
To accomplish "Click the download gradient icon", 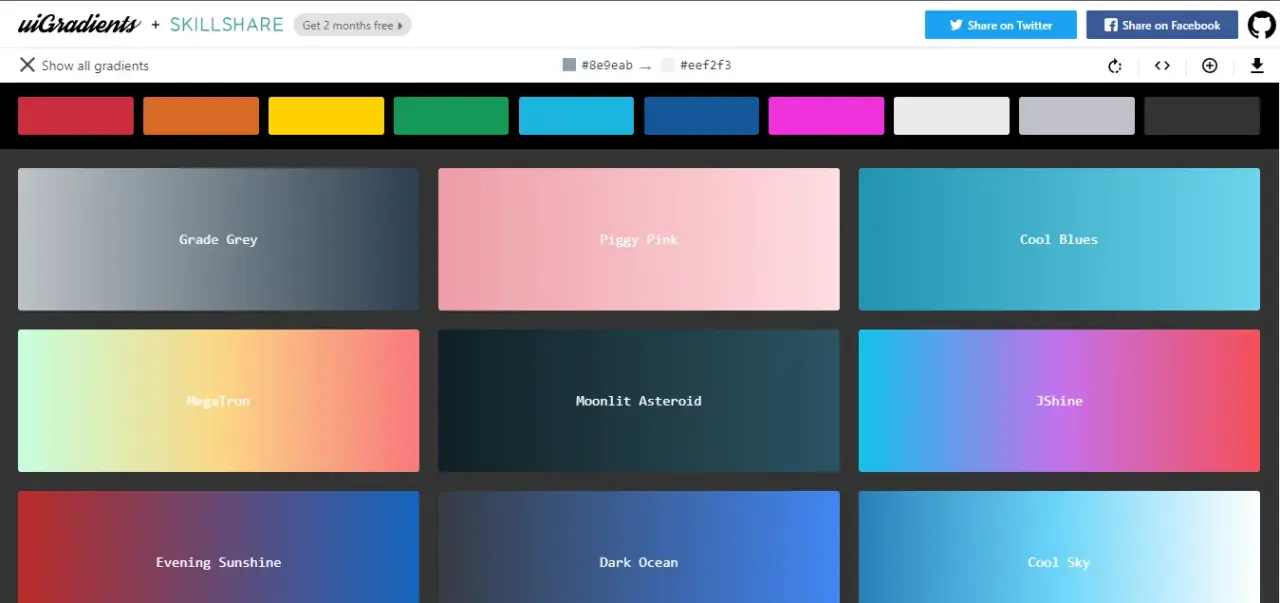I will pyautogui.click(x=1257, y=66).
